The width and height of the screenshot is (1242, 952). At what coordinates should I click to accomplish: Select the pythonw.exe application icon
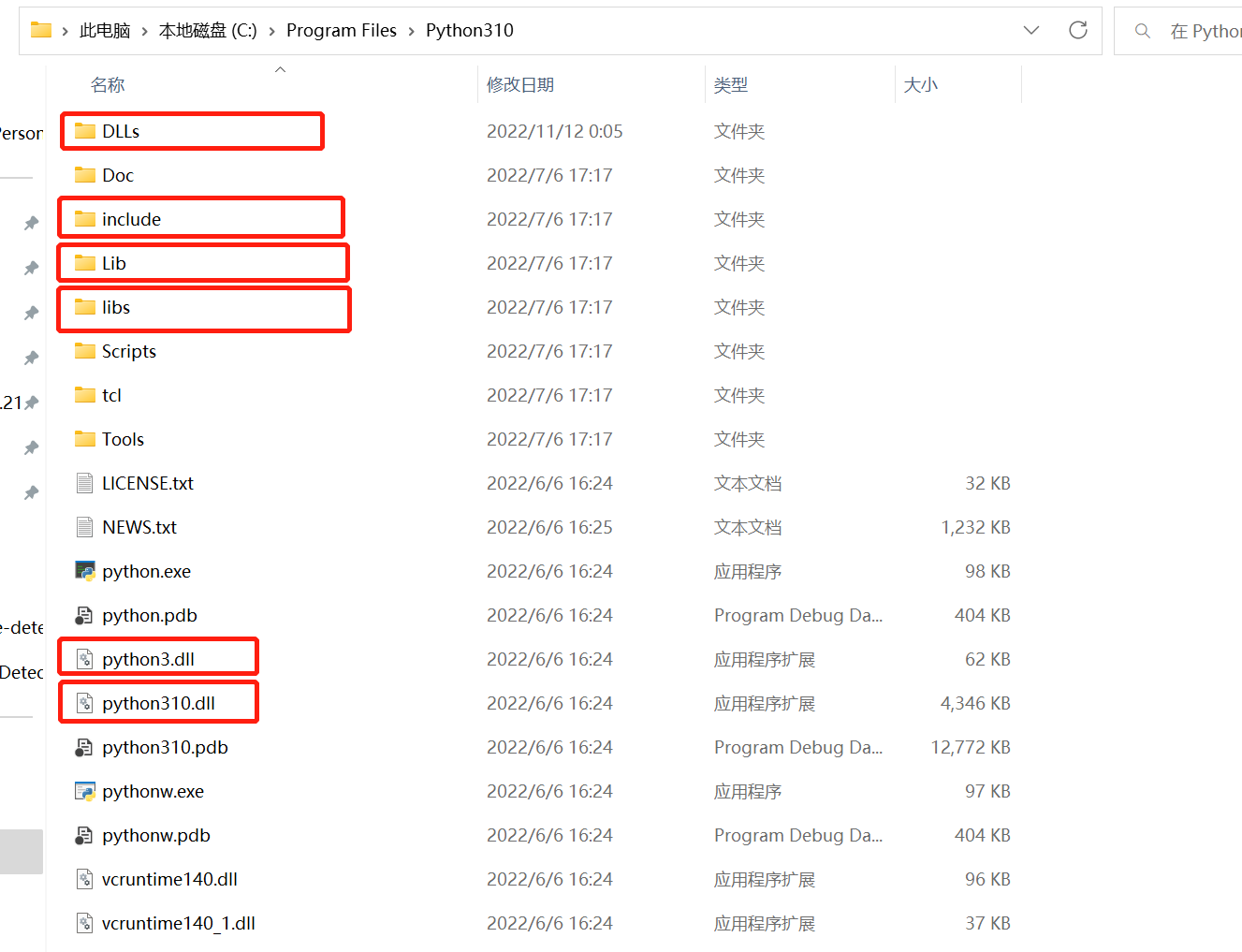click(85, 791)
